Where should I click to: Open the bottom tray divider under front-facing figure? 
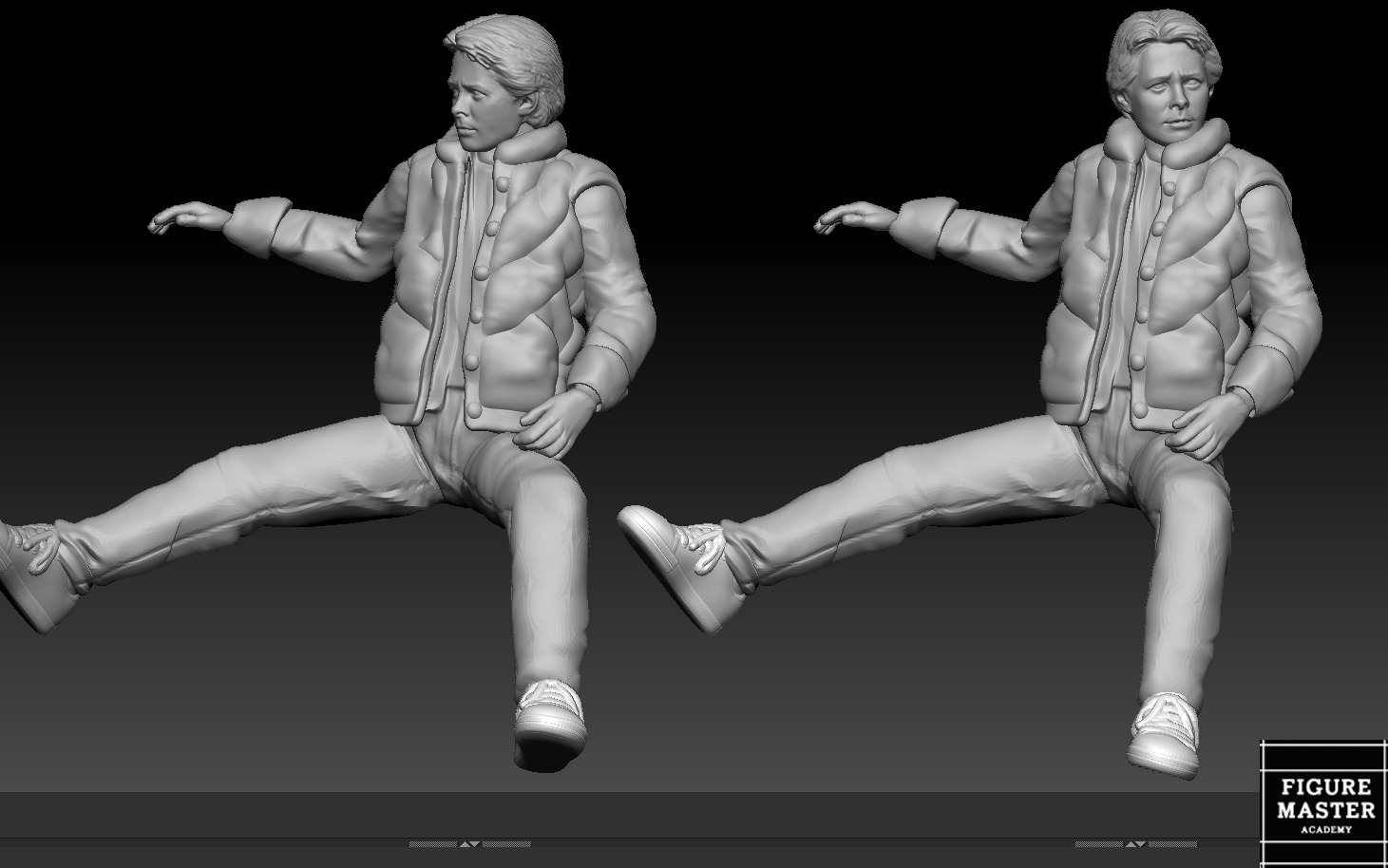pos(1135,843)
